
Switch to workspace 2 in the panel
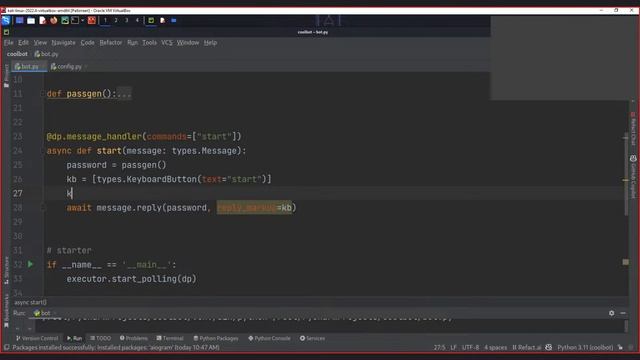coord(116,20)
